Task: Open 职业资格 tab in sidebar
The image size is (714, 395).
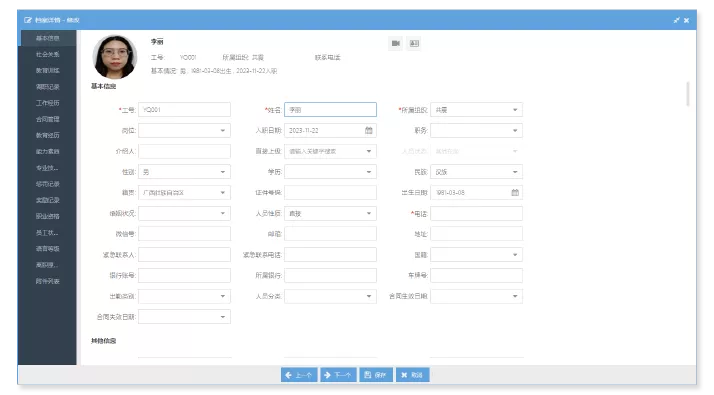Action: 48,216
